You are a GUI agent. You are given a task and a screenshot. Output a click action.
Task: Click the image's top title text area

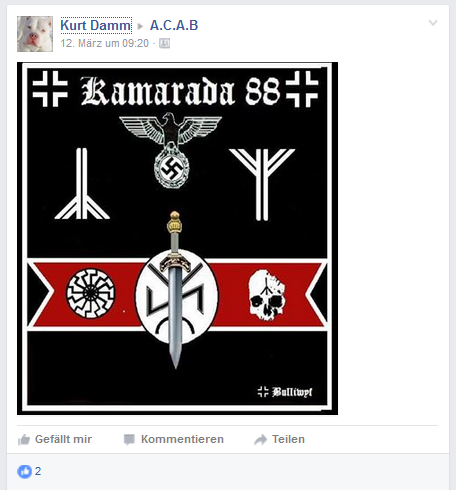click(176, 89)
